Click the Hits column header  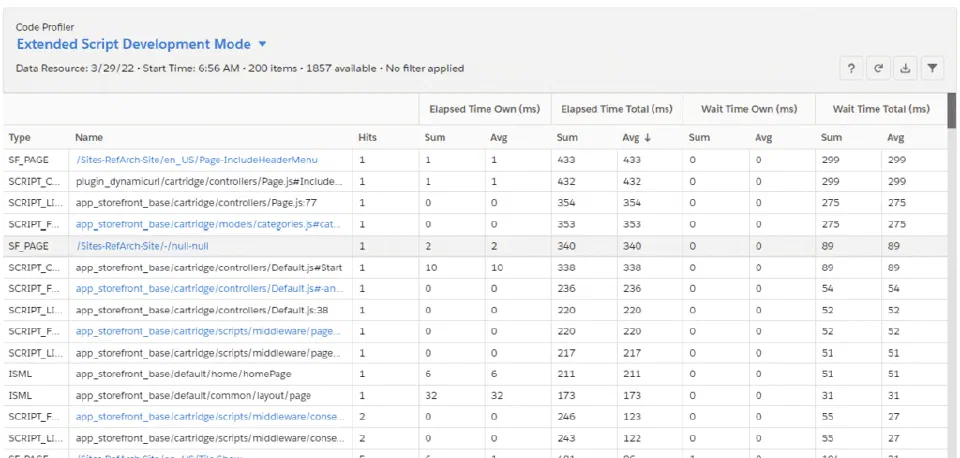coord(367,138)
